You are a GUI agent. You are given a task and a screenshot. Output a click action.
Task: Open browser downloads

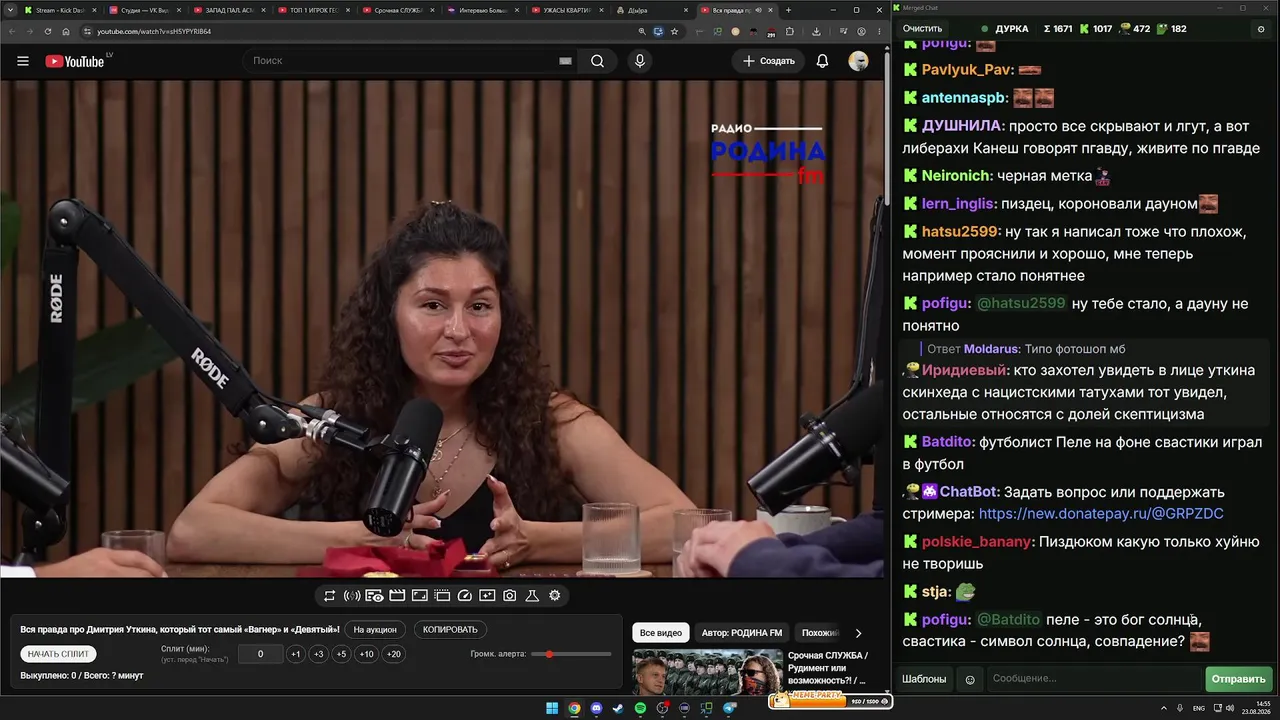817,31
